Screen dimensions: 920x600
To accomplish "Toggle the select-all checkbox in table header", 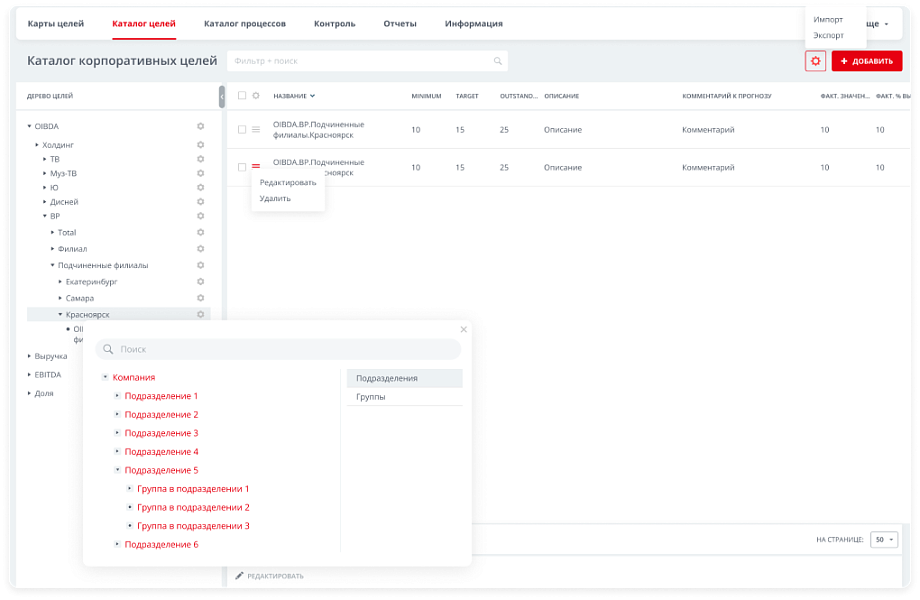I will coord(242,96).
